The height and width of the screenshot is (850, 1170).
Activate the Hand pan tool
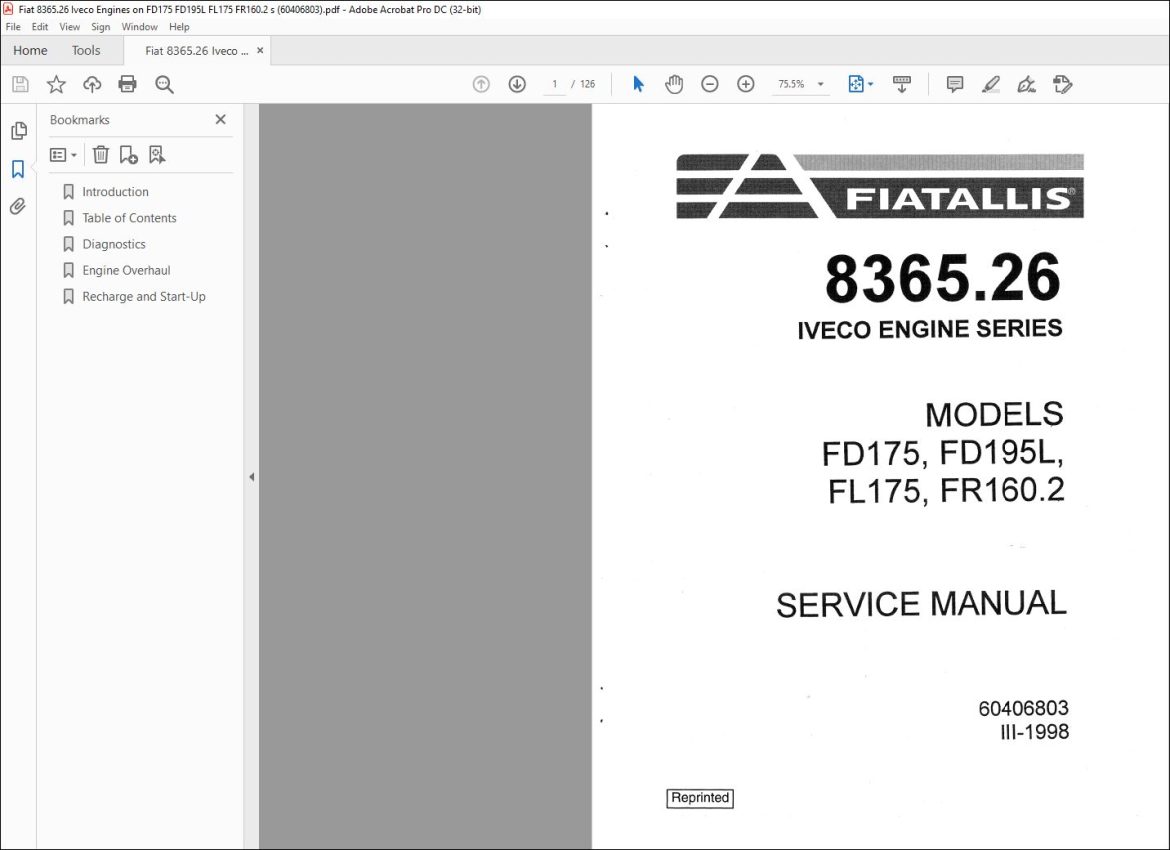click(674, 84)
